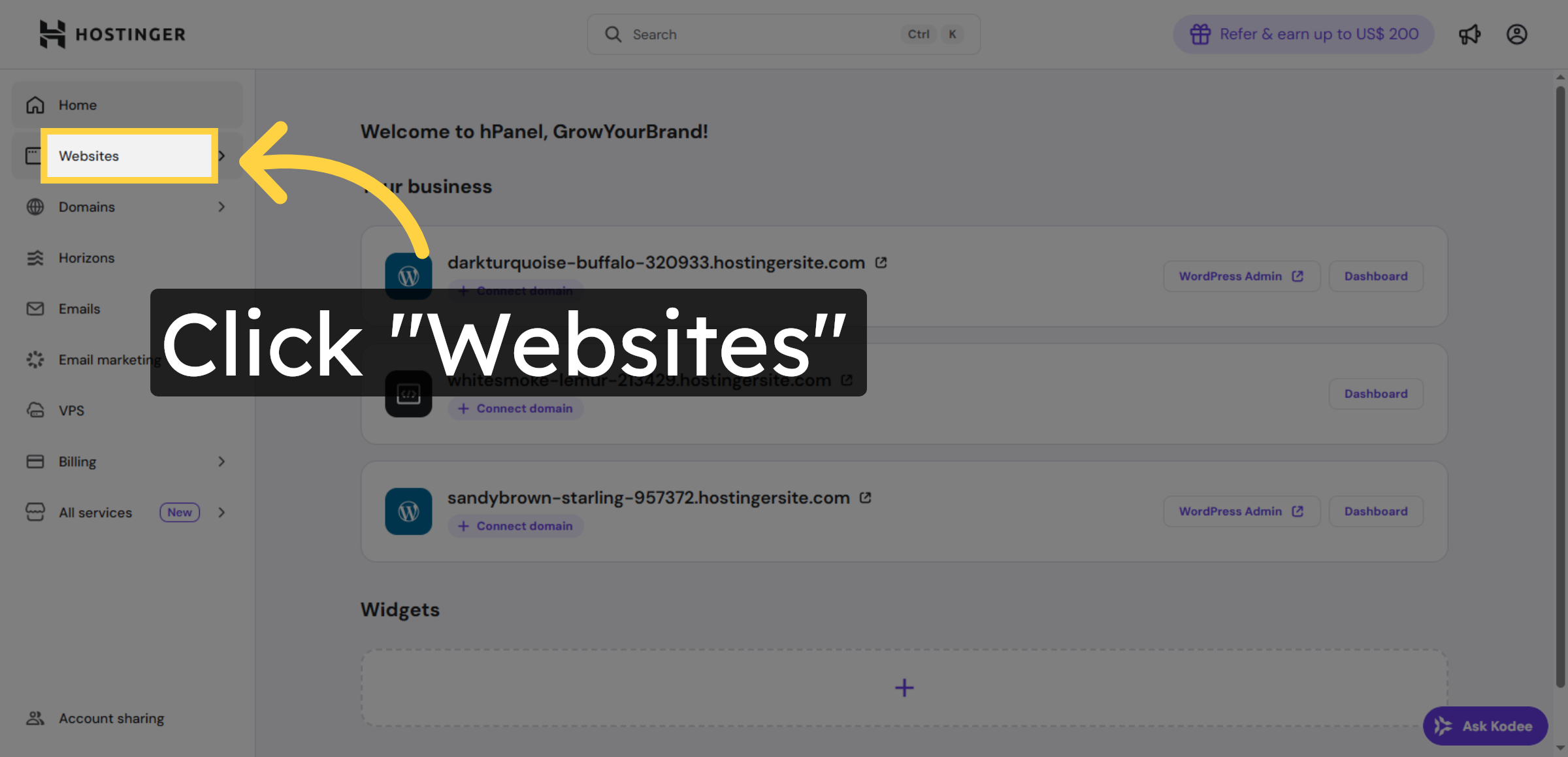The height and width of the screenshot is (757, 1568).
Task: Open the account profile icon
Action: click(x=1517, y=34)
